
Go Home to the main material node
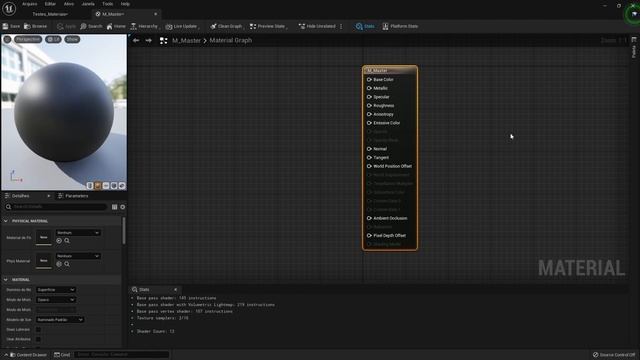click(116, 26)
